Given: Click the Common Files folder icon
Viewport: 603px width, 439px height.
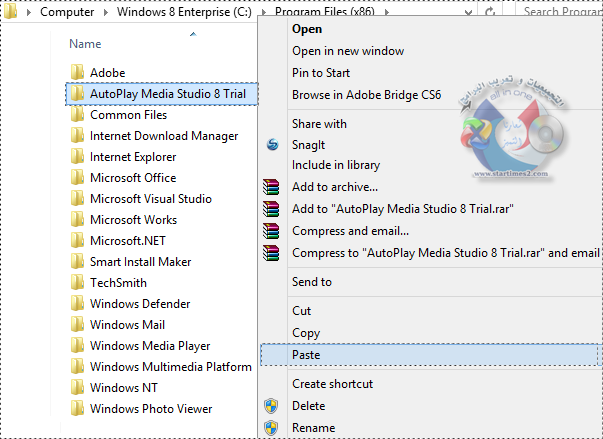Looking at the screenshot, I should [x=77, y=115].
